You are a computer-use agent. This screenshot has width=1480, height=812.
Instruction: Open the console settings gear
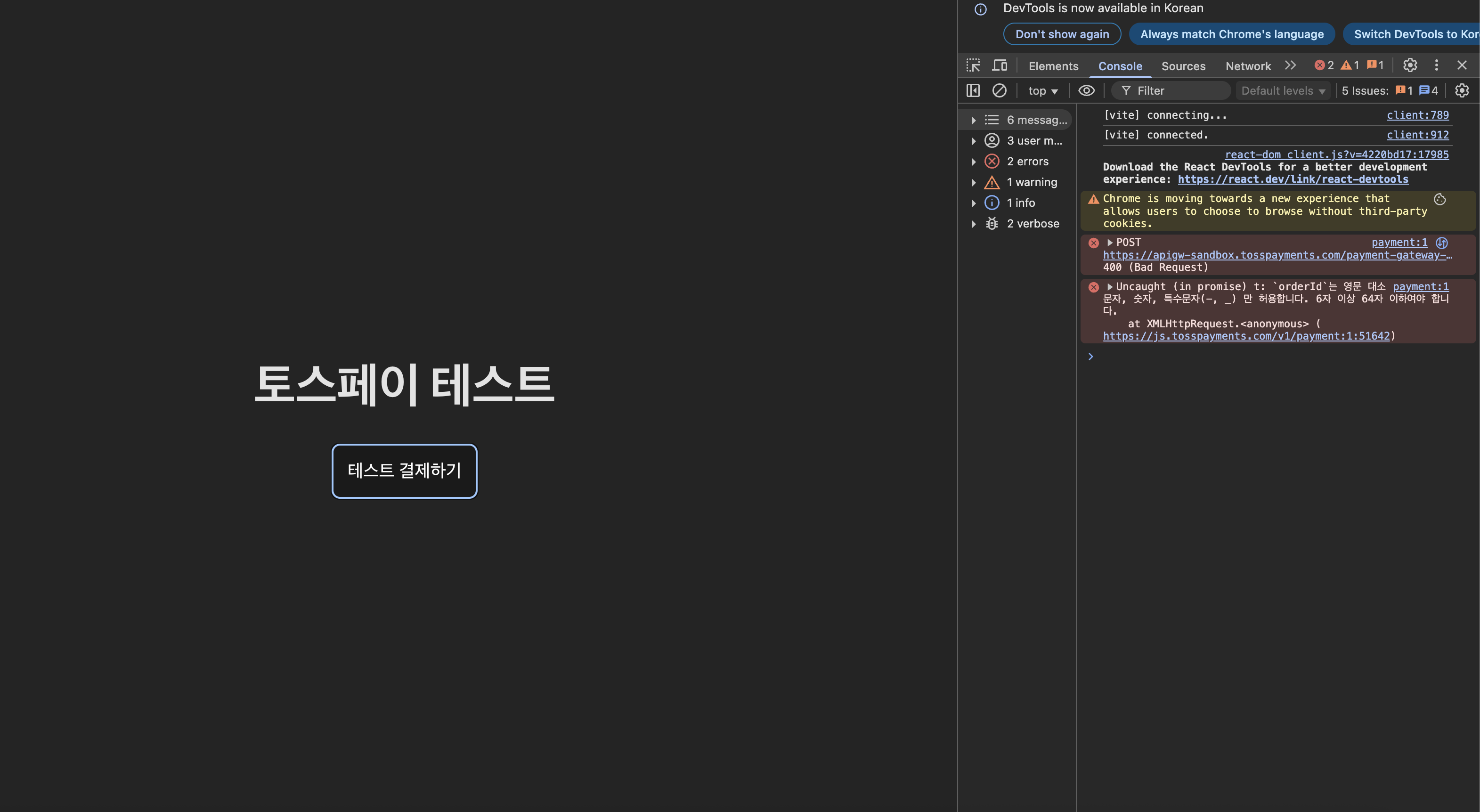pos(1462,91)
